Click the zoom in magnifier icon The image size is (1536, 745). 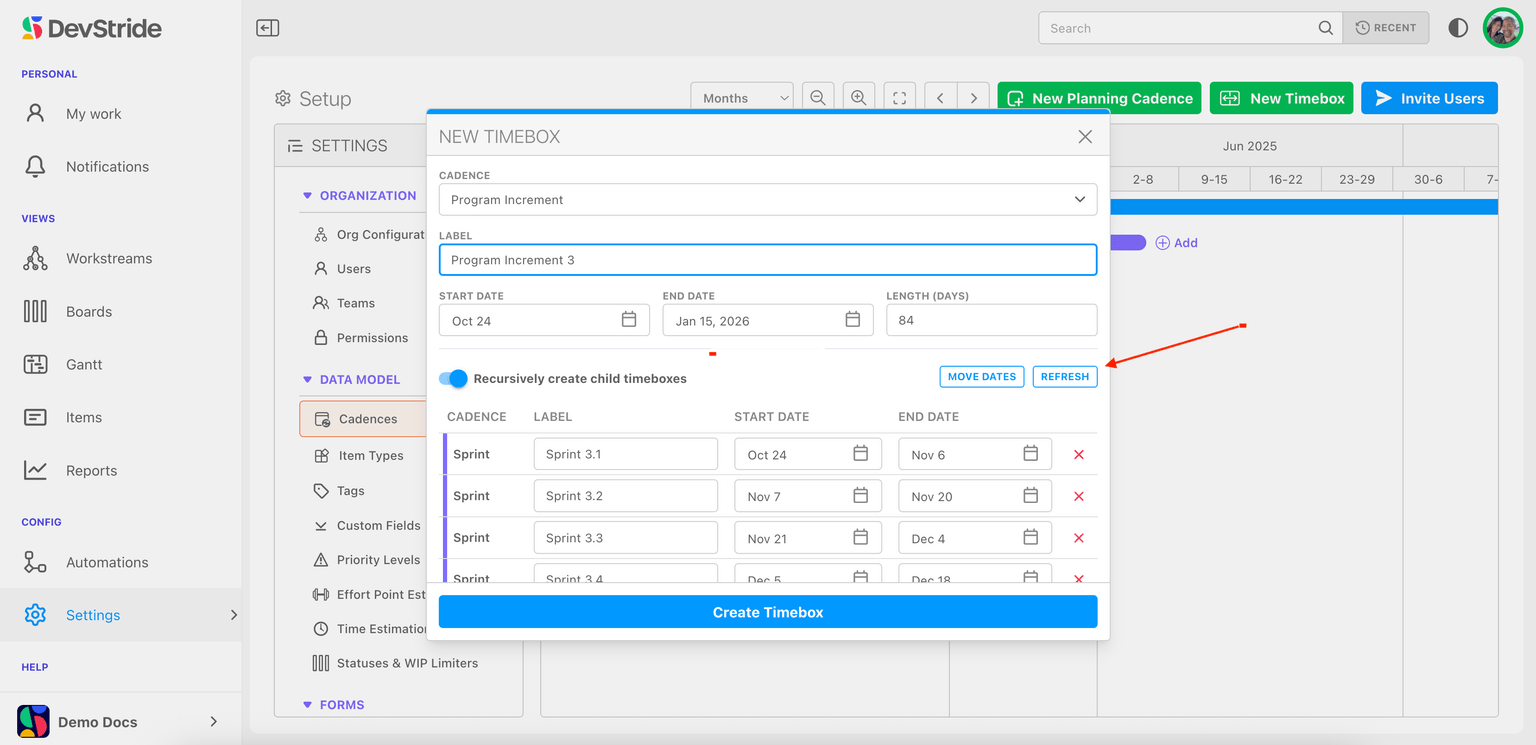click(858, 98)
